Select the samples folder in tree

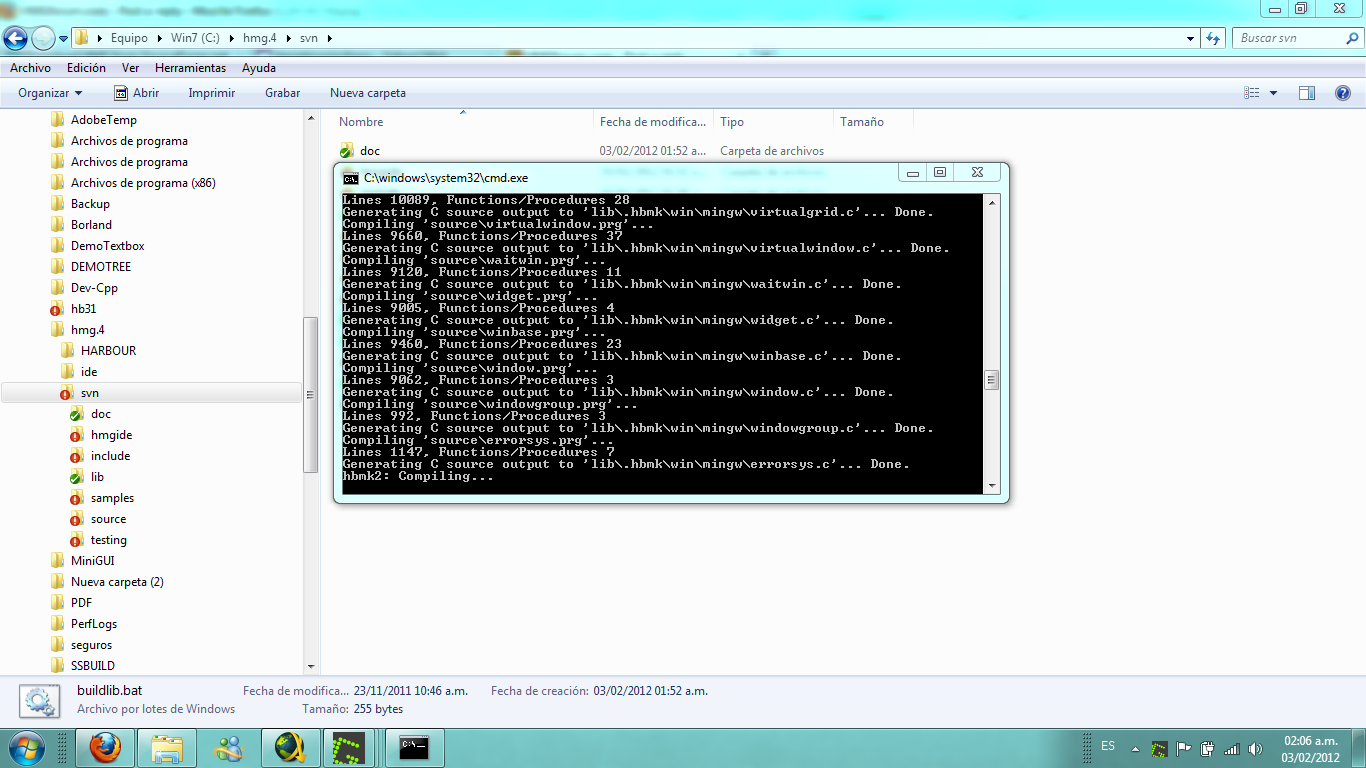(x=112, y=498)
